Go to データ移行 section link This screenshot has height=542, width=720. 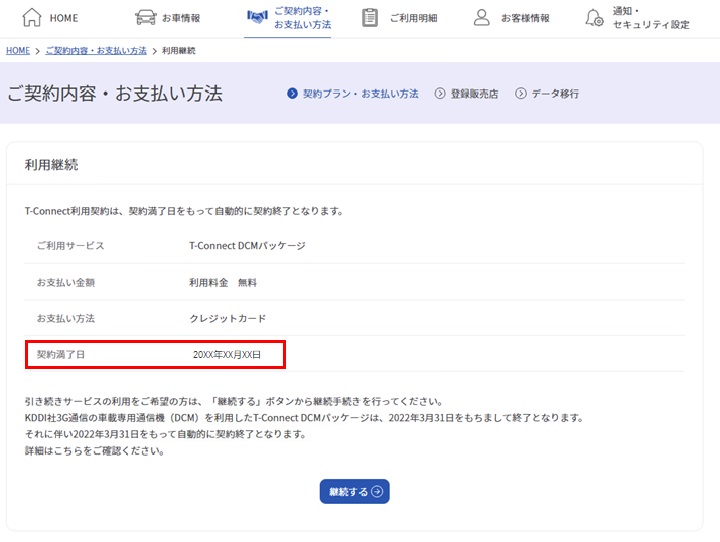coord(555,94)
